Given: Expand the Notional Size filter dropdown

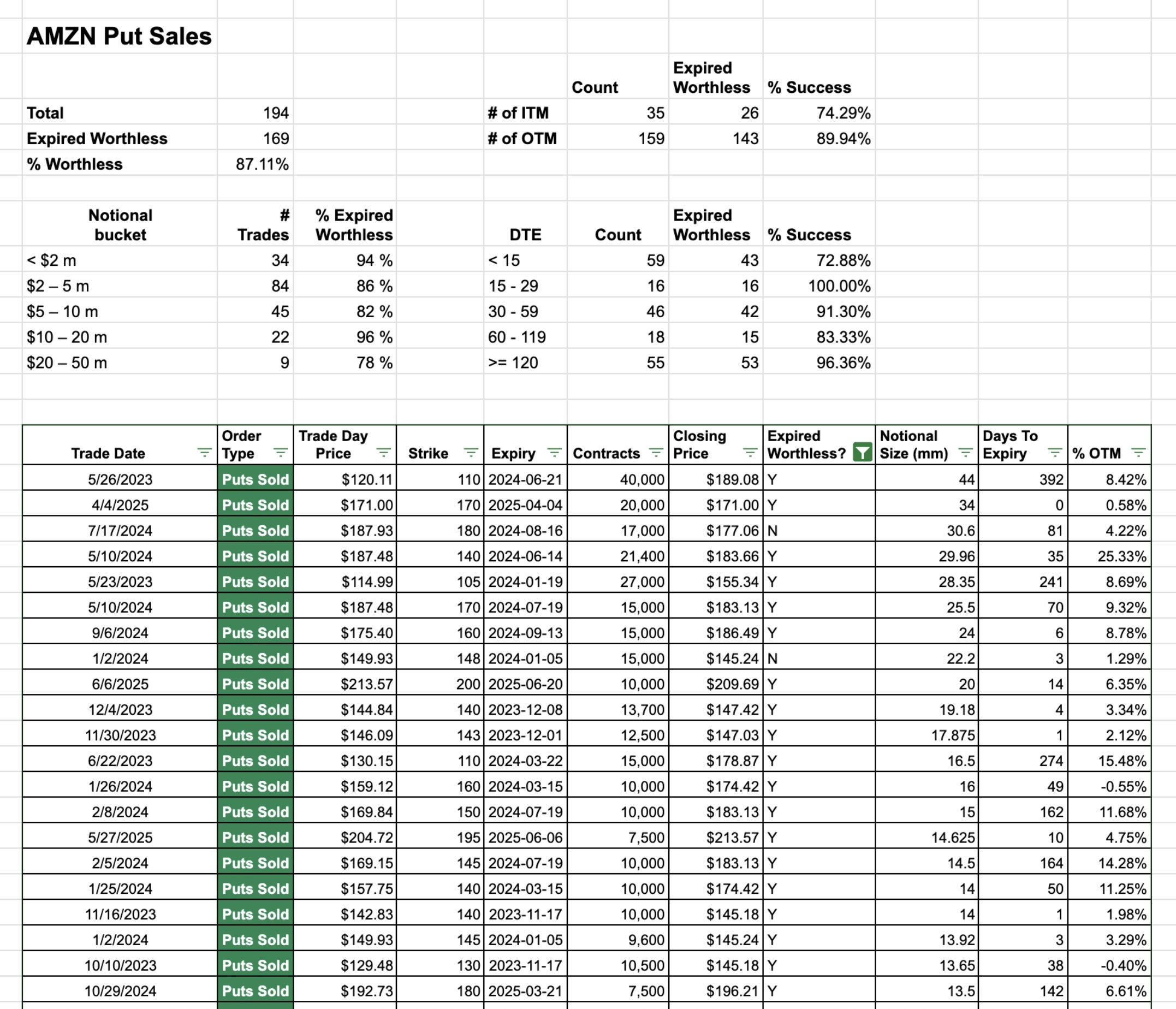Looking at the screenshot, I should click(x=965, y=452).
